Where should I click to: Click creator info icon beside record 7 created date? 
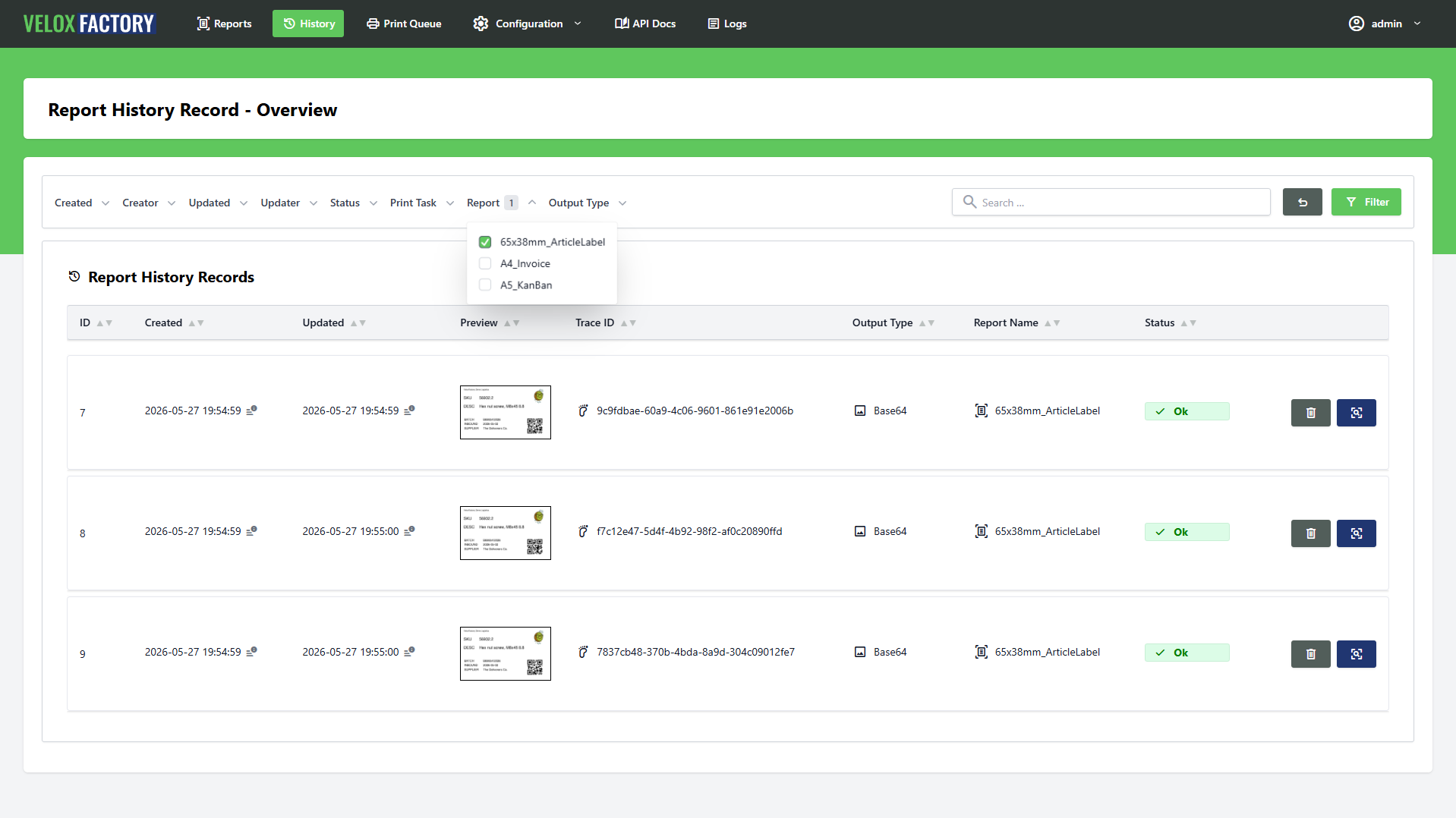pos(251,410)
